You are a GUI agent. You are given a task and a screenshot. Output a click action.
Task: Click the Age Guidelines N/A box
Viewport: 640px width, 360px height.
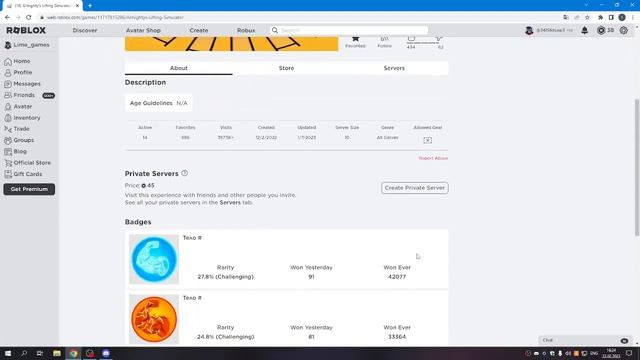158,103
